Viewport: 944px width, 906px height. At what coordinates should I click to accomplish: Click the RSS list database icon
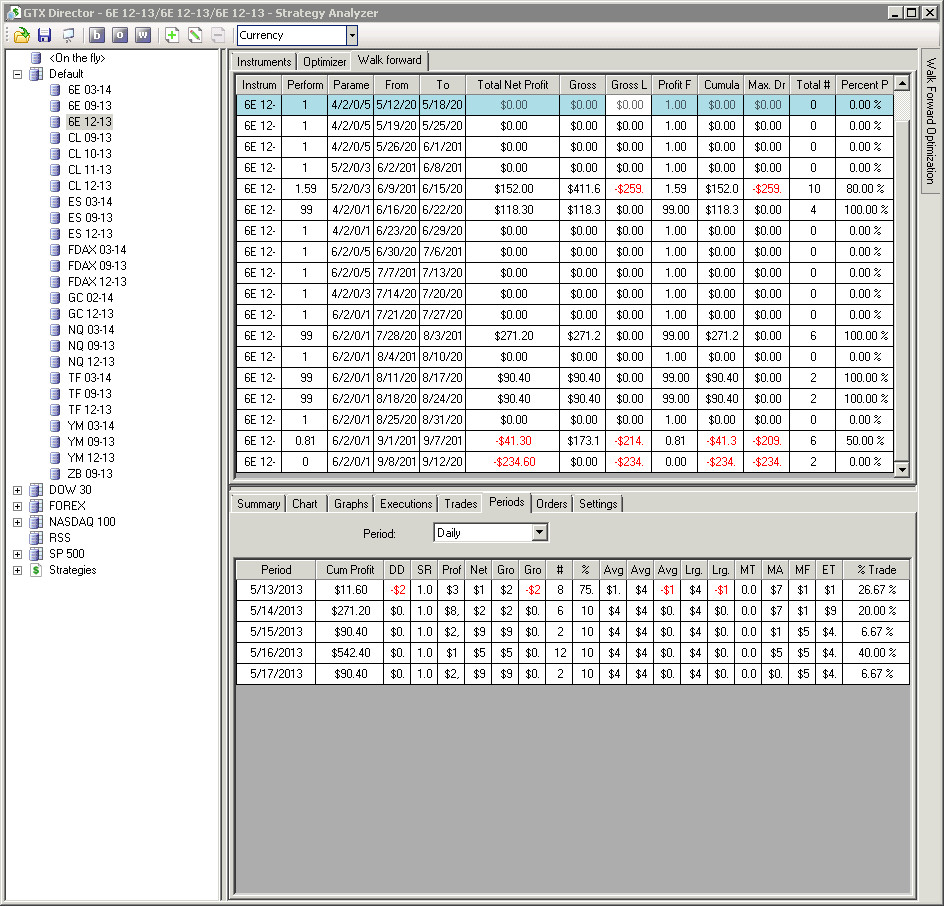coord(36,538)
